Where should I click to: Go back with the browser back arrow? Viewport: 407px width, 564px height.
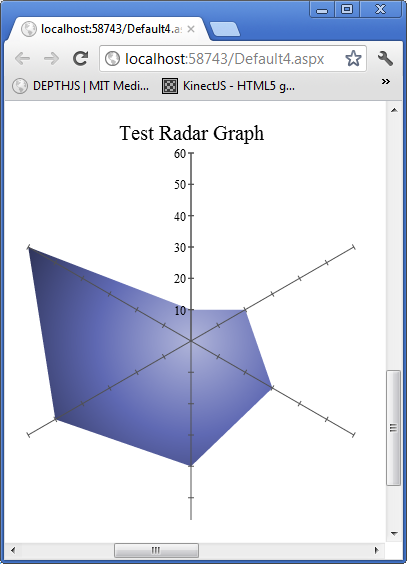pyautogui.click(x=22, y=59)
